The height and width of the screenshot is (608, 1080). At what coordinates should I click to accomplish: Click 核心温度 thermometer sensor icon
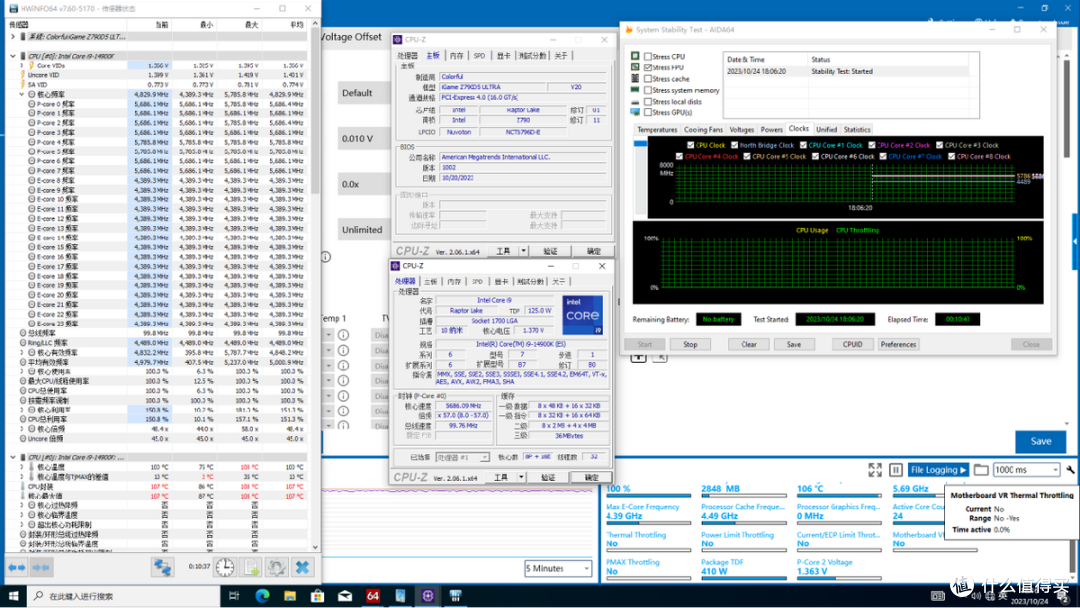(x=31, y=467)
